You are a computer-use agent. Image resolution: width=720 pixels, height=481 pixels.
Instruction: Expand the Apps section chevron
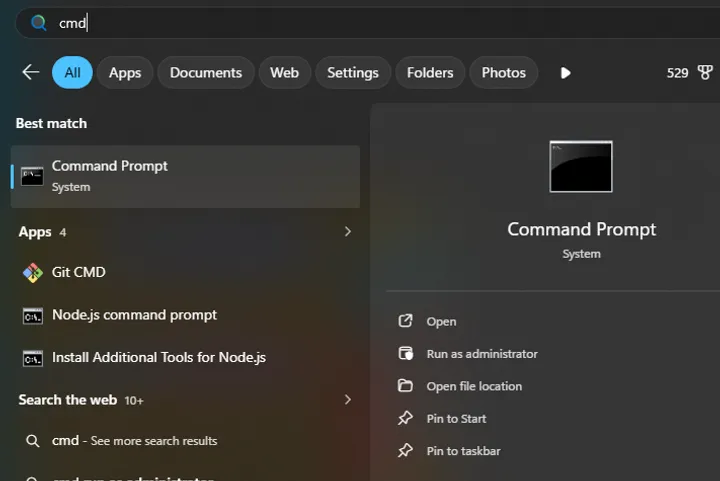point(347,232)
